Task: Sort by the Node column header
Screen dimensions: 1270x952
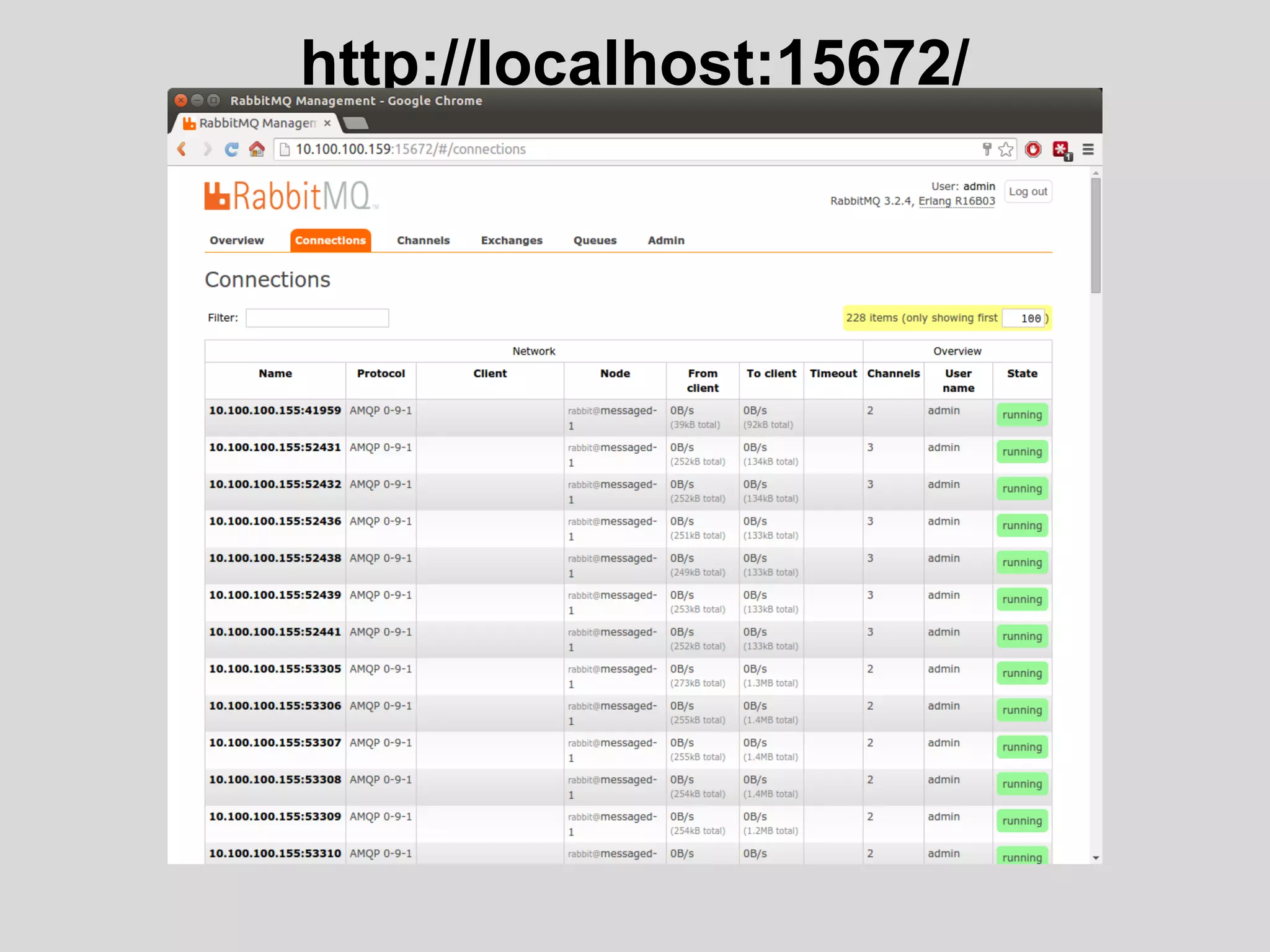Action: click(x=615, y=374)
